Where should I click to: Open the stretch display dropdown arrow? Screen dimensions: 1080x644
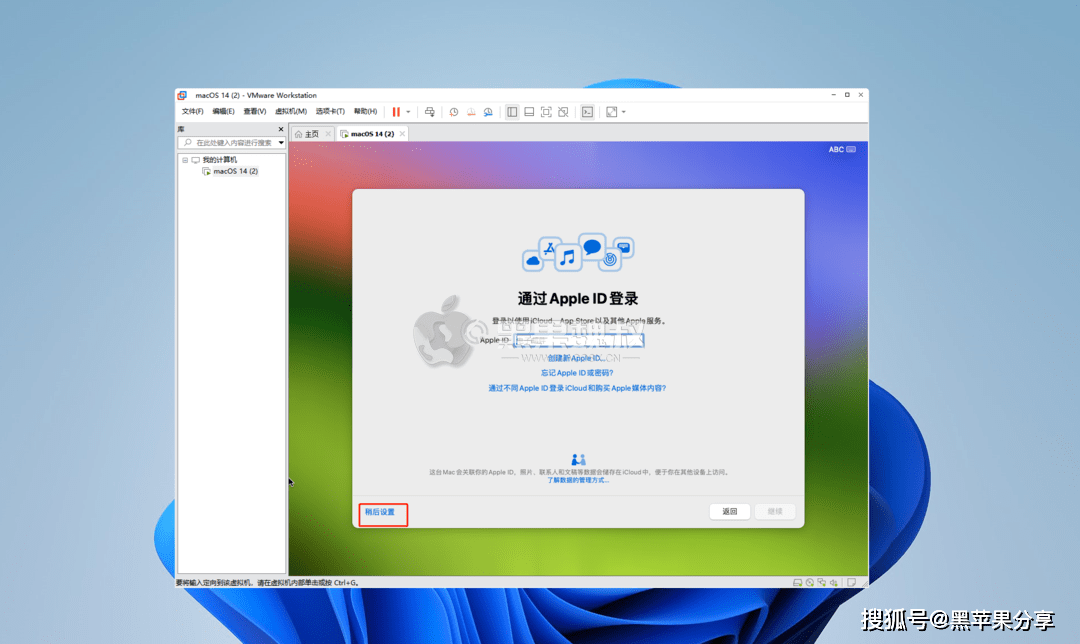click(624, 112)
